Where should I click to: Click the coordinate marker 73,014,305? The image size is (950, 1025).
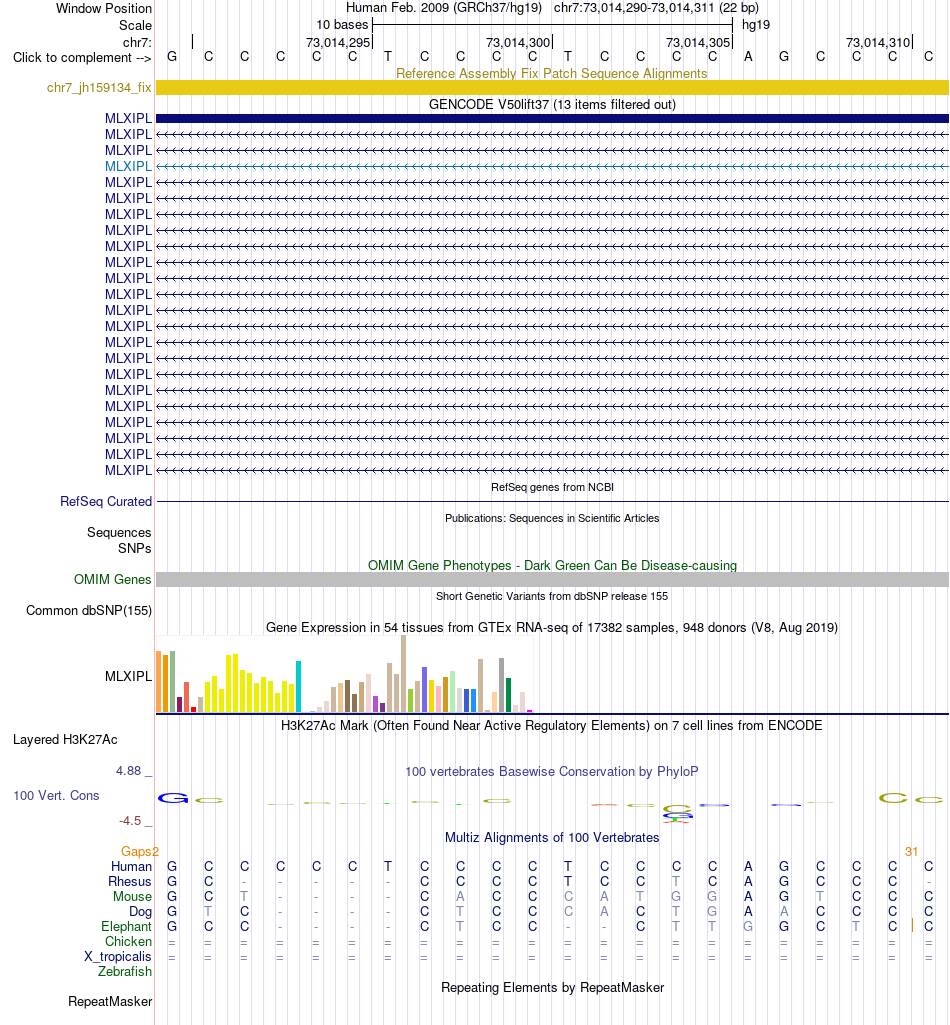[x=698, y=42]
